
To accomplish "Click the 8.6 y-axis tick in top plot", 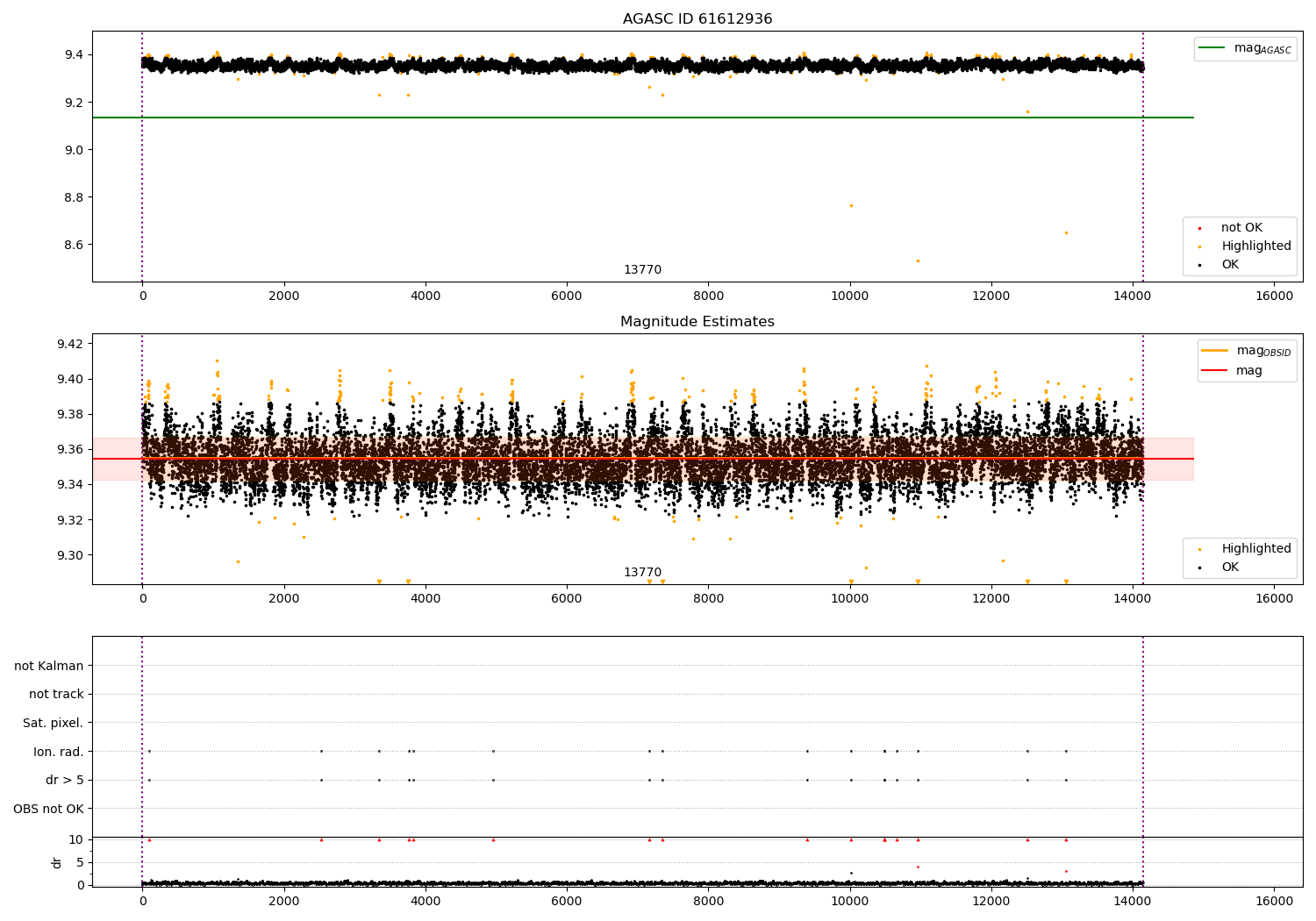I will coord(73,245).
